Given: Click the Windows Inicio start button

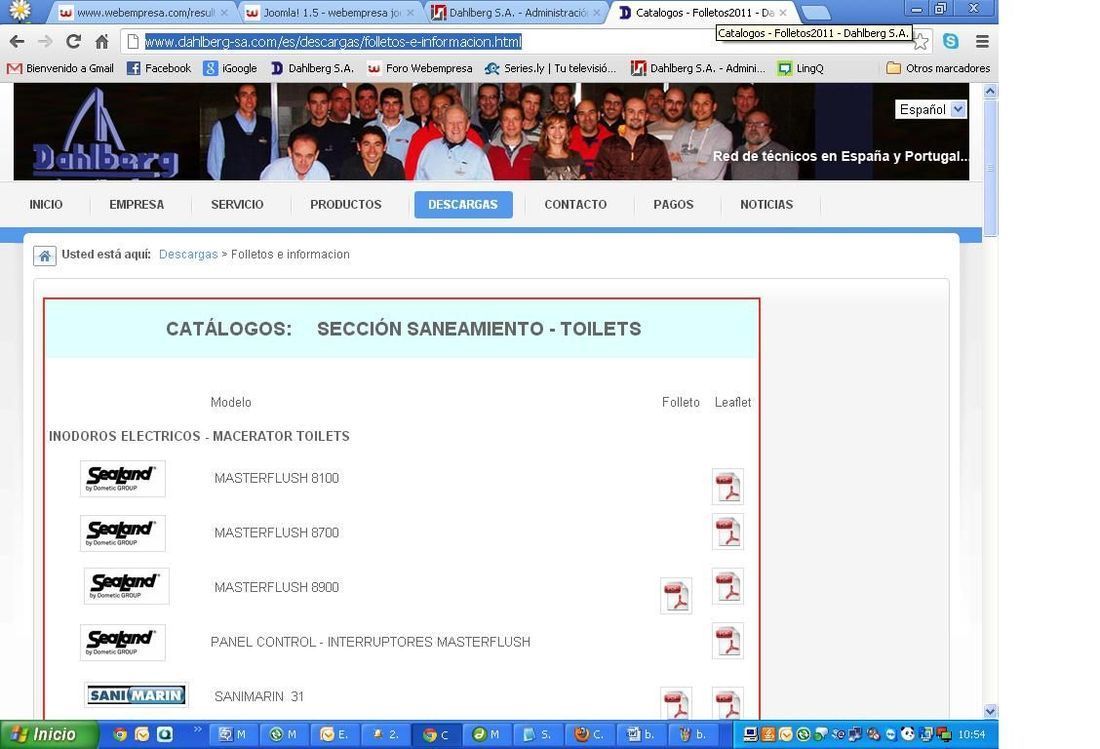Looking at the screenshot, I should tap(48, 734).
